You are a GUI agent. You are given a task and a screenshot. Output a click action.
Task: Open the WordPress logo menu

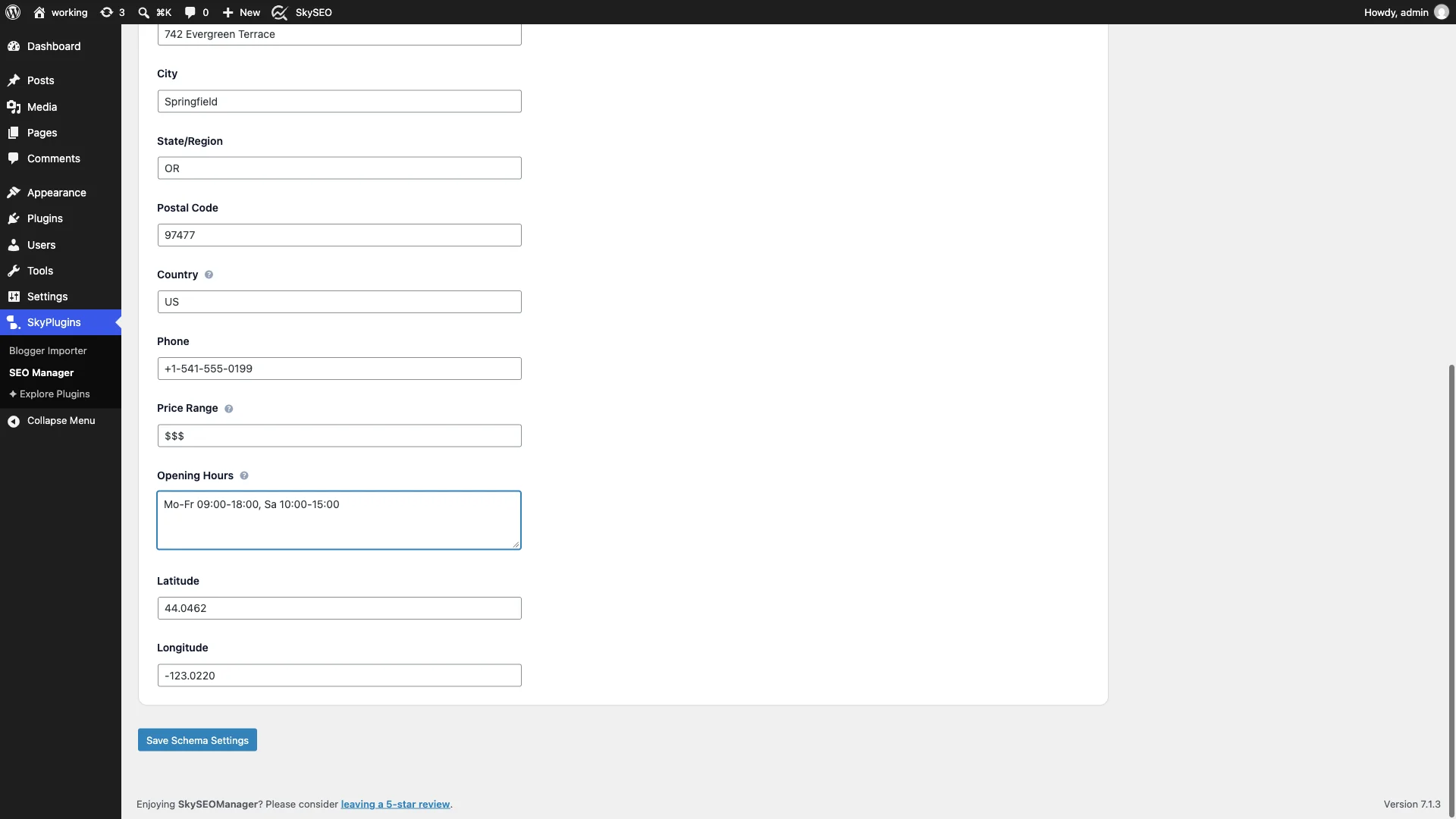click(13, 12)
